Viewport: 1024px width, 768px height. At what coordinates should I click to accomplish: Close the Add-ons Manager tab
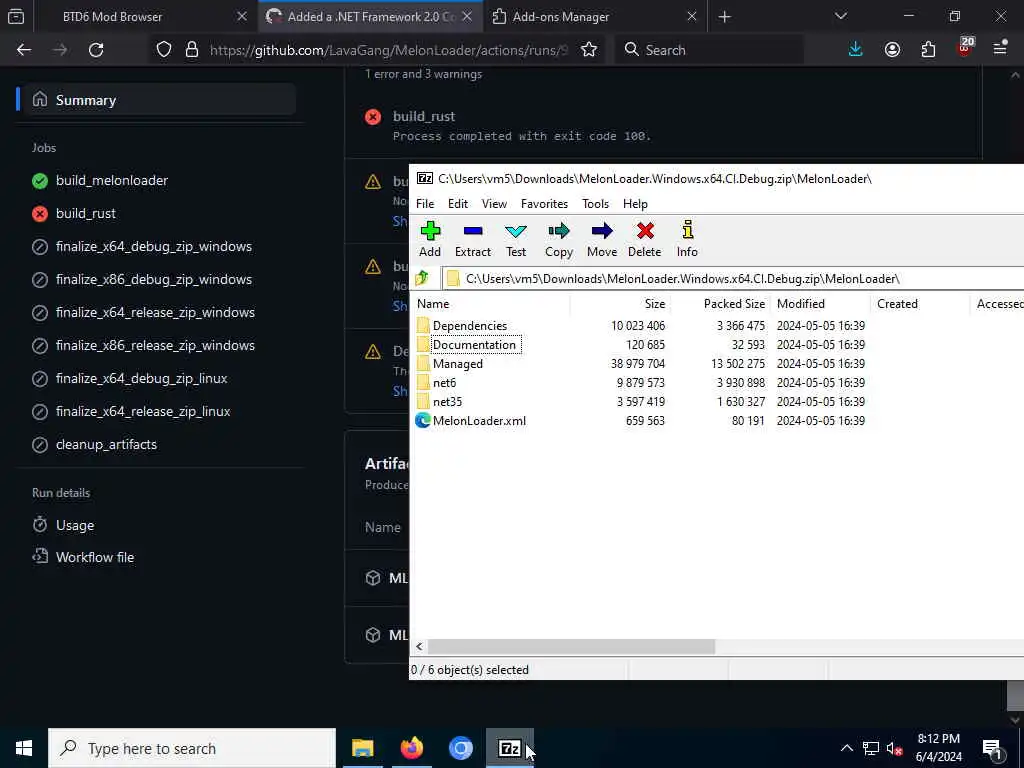[692, 17]
